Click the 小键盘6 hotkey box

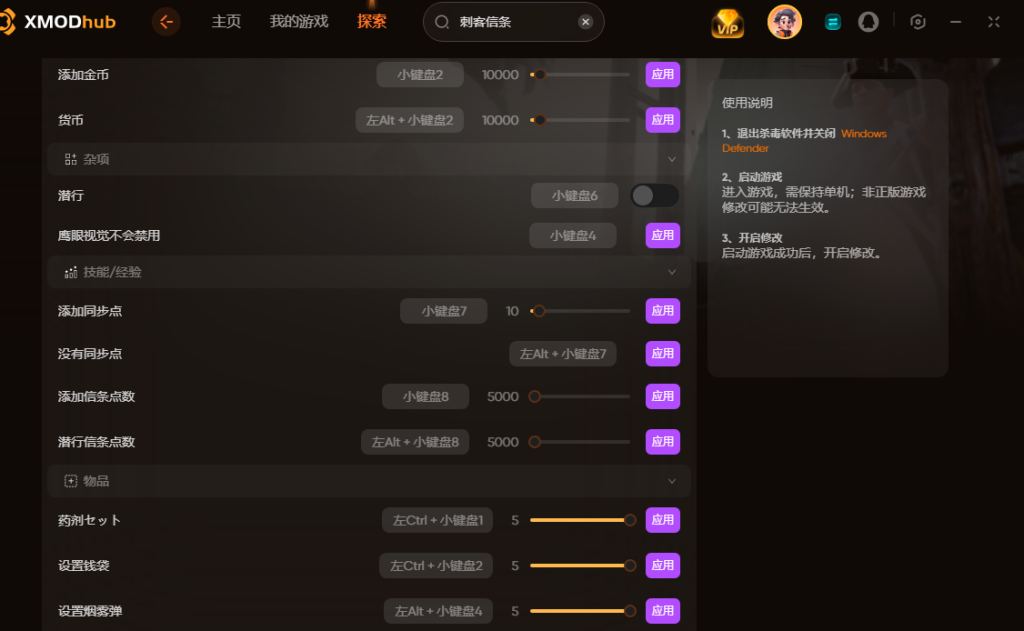tap(575, 195)
